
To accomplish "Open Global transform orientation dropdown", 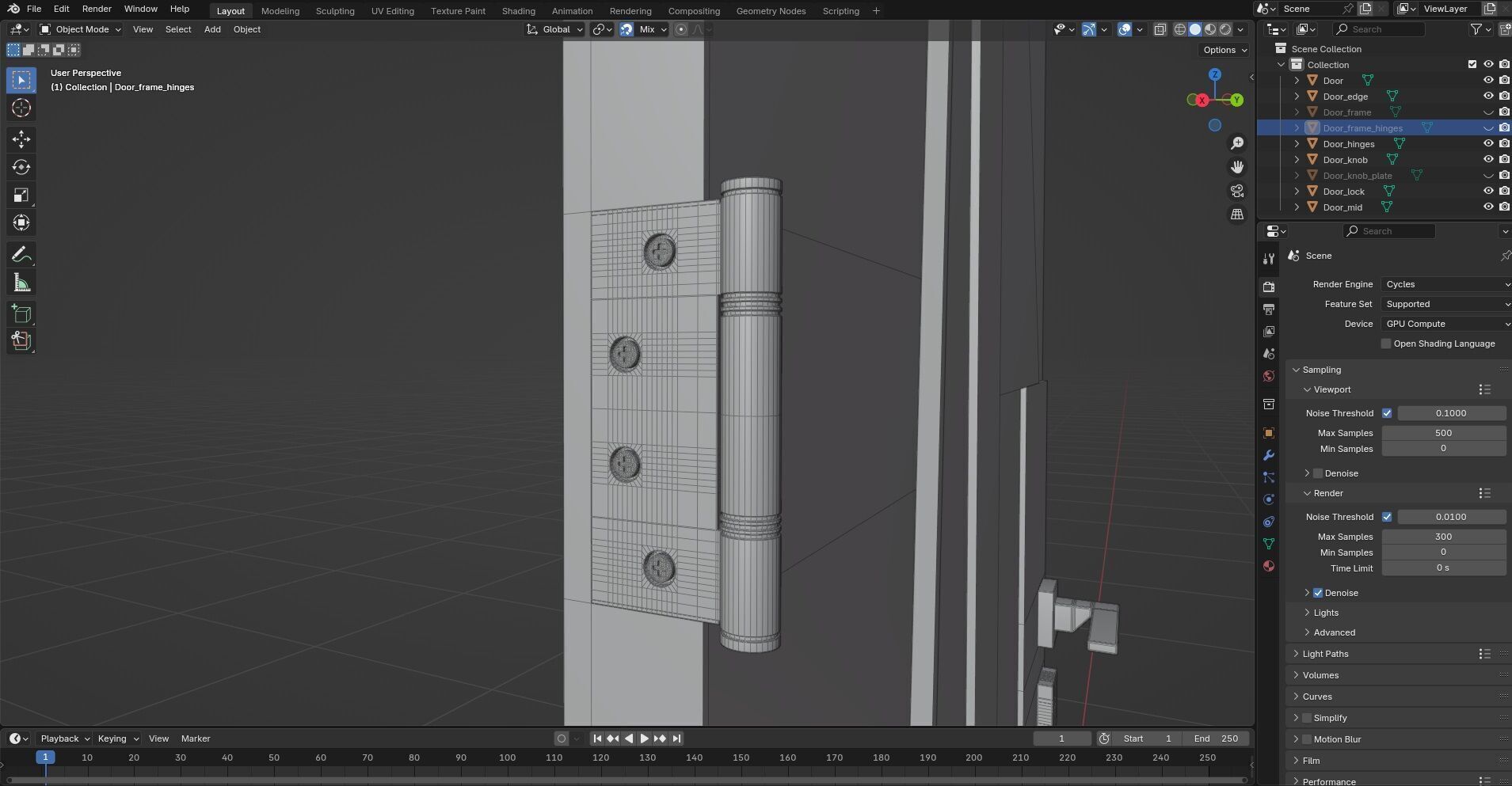I will click(x=554, y=29).
